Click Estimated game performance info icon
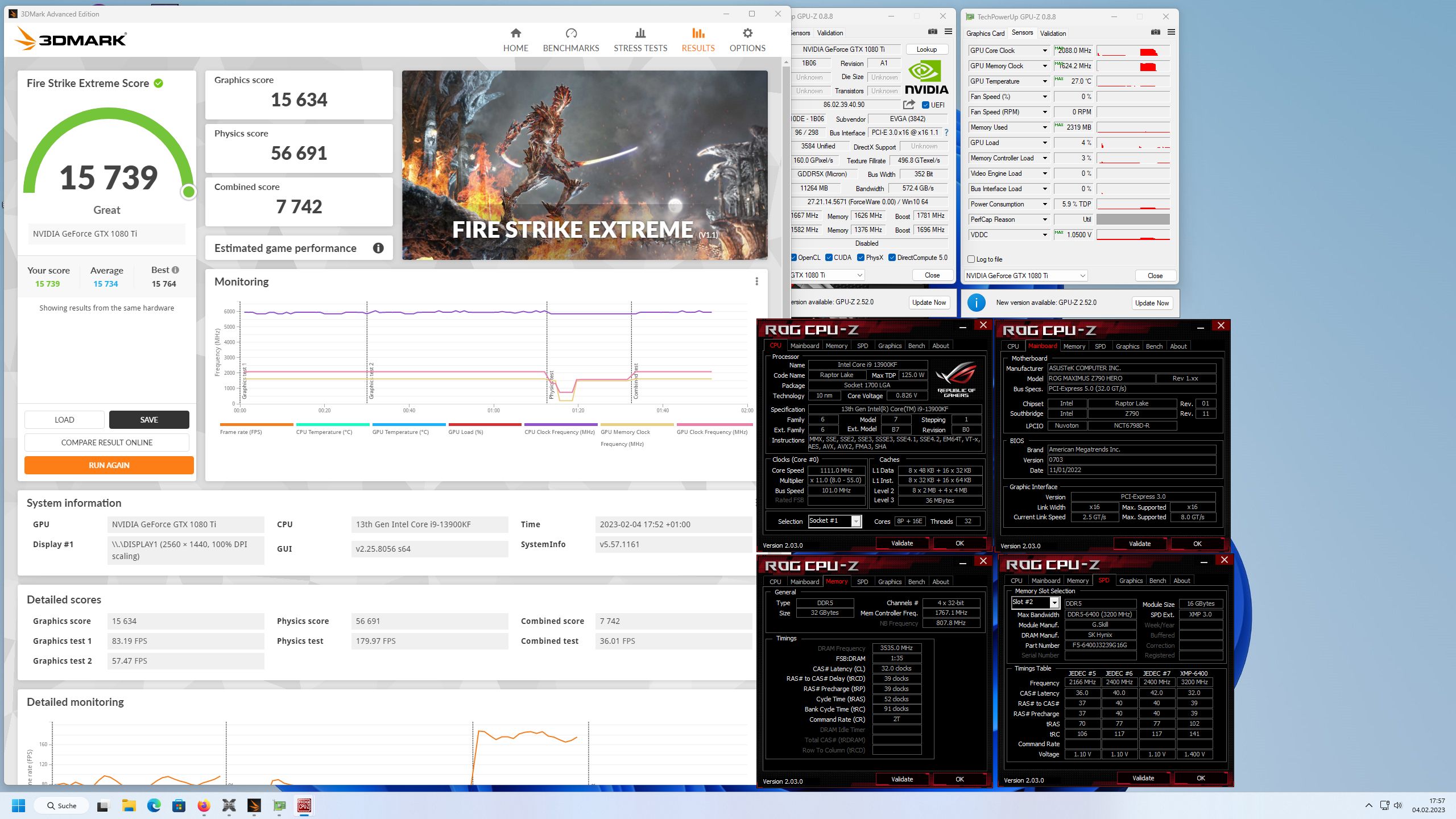The height and width of the screenshot is (819, 1456). [x=378, y=248]
